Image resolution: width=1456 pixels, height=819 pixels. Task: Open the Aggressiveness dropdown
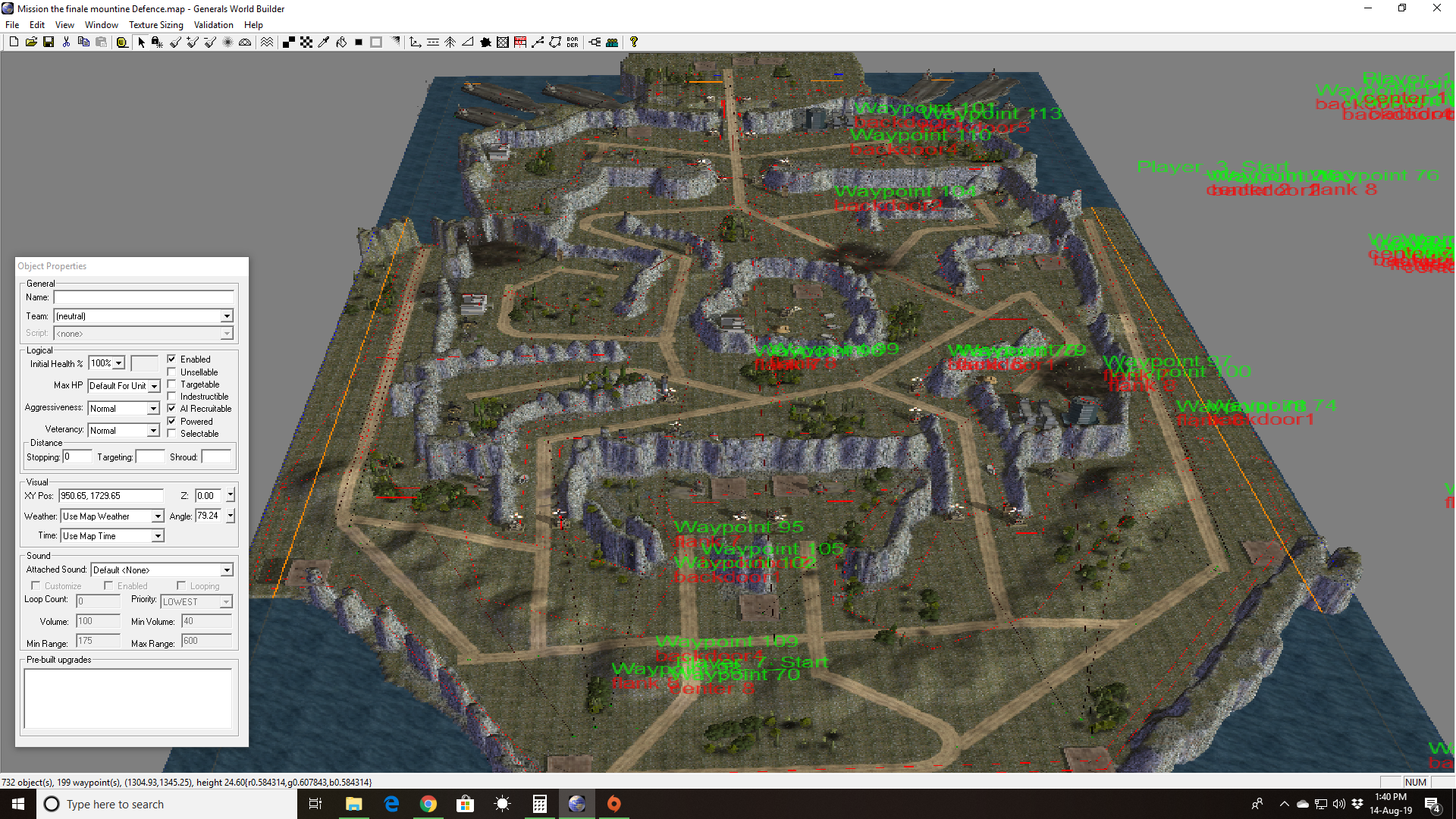click(x=153, y=409)
